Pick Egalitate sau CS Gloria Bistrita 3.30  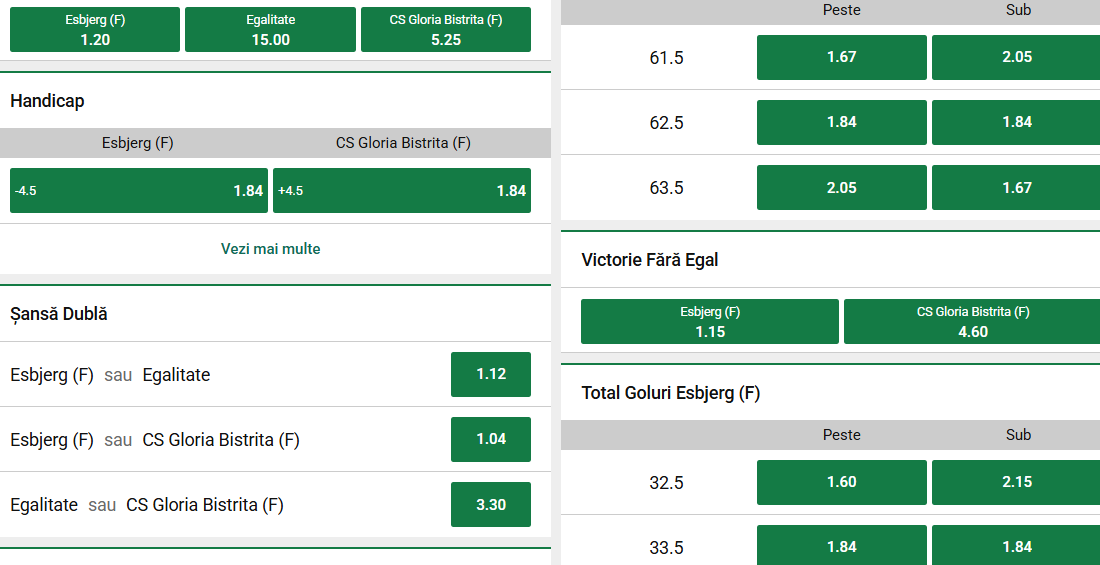point(490,504)
